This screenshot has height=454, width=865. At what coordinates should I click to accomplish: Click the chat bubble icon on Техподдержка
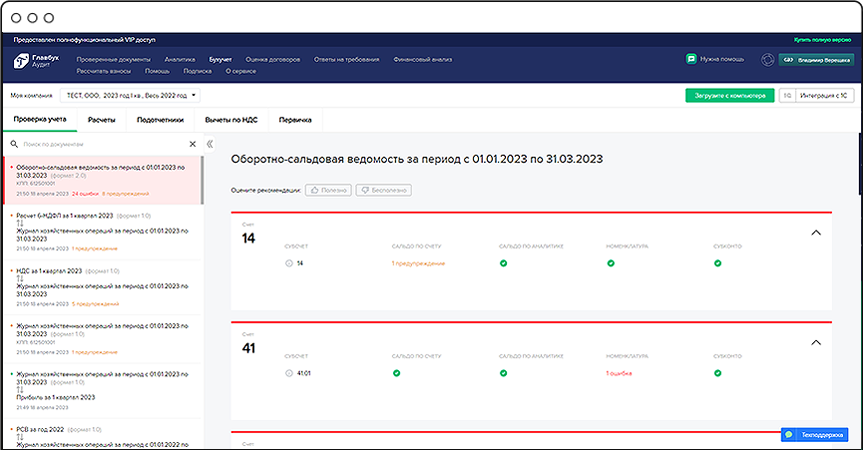coord(789,435)
